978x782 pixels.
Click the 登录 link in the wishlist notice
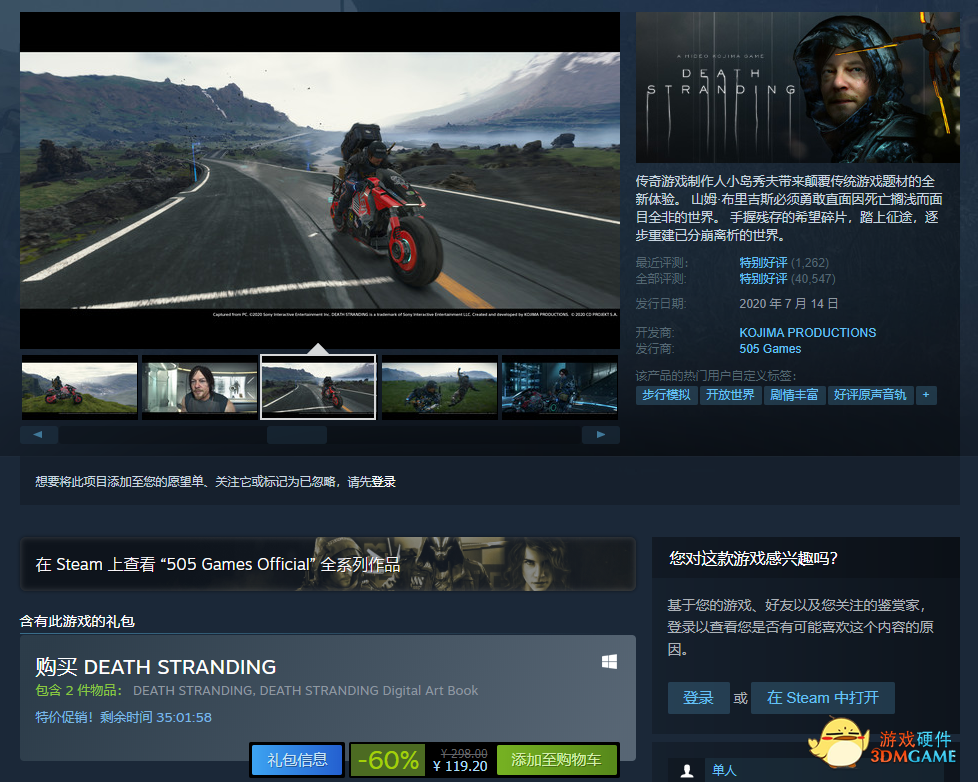[x=384, y=481]
